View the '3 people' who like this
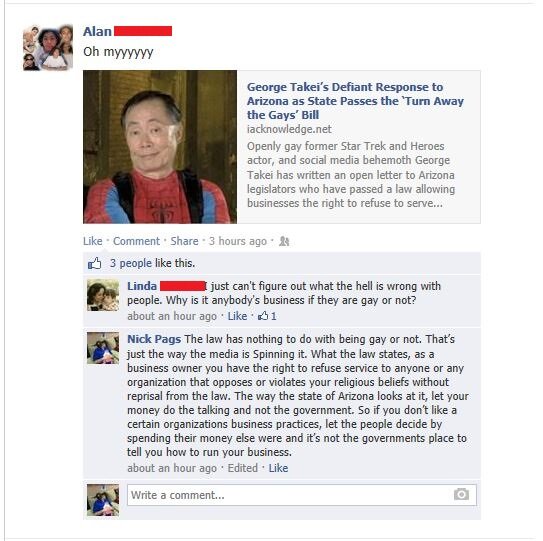 (131, 263)
